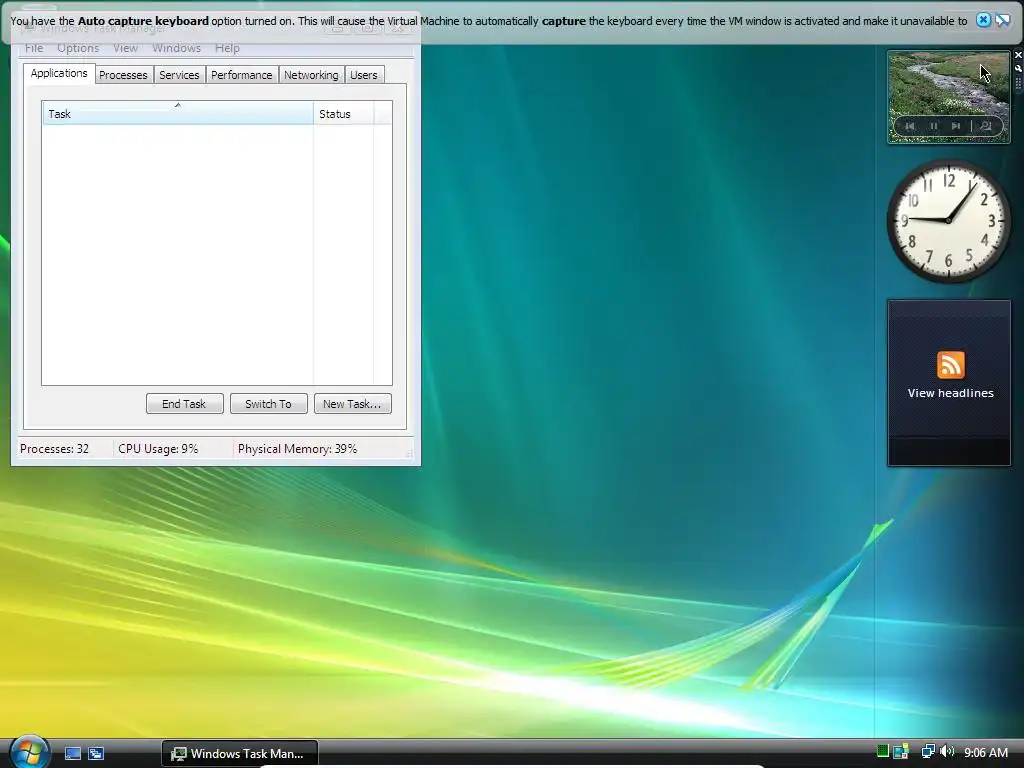This screenshot has width=1024, height=768.
Task: Click the network connection tray icon
Action: (927, 752)
